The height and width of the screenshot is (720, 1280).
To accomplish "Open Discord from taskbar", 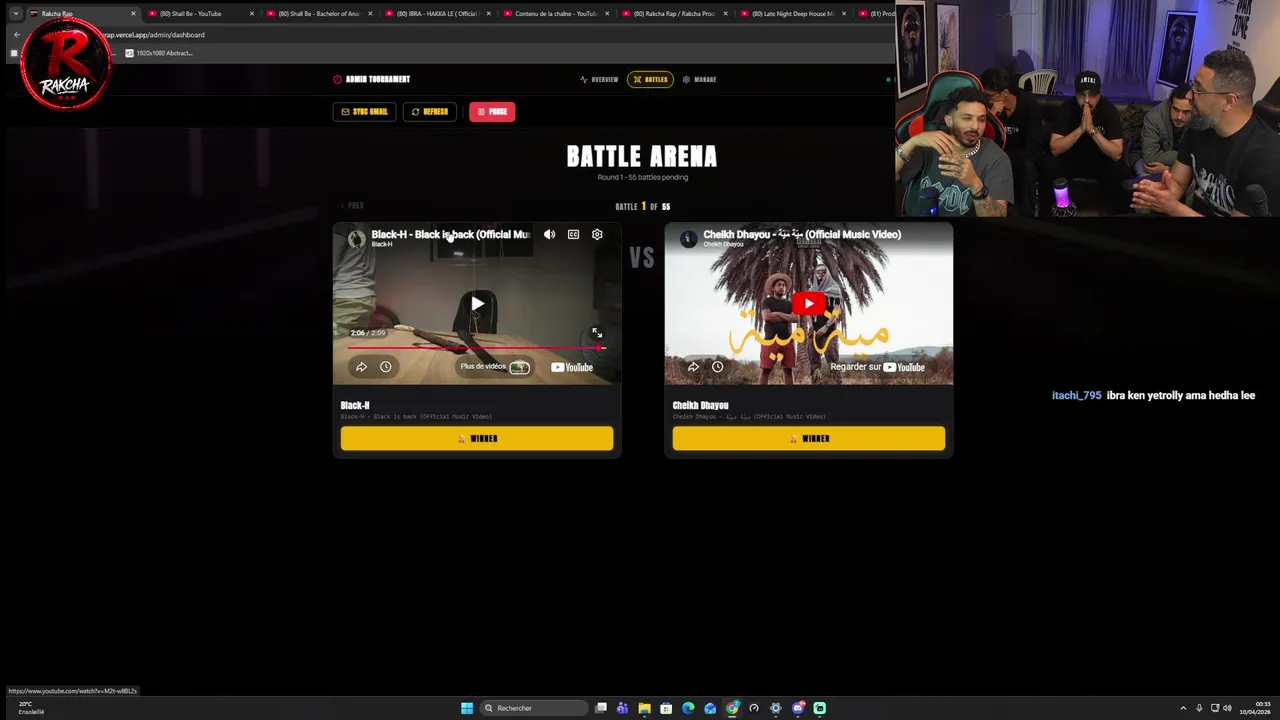I will pyautogui.click(x=798, y=708).
